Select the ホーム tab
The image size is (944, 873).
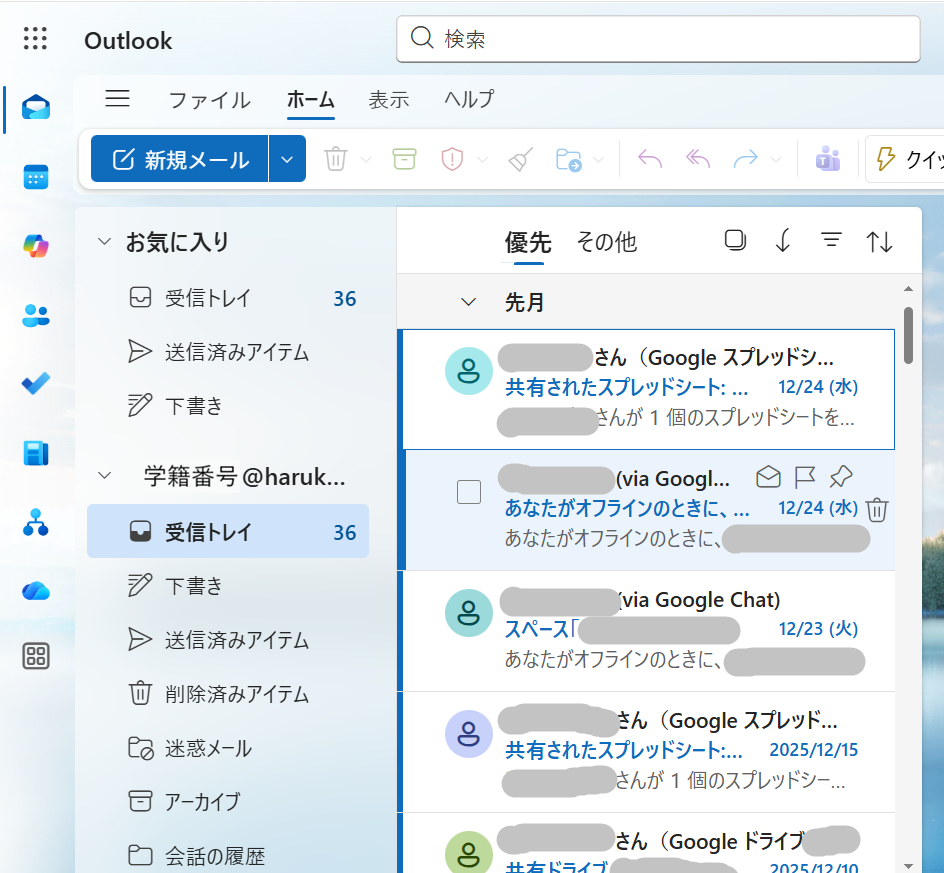(x=311, y=99)
